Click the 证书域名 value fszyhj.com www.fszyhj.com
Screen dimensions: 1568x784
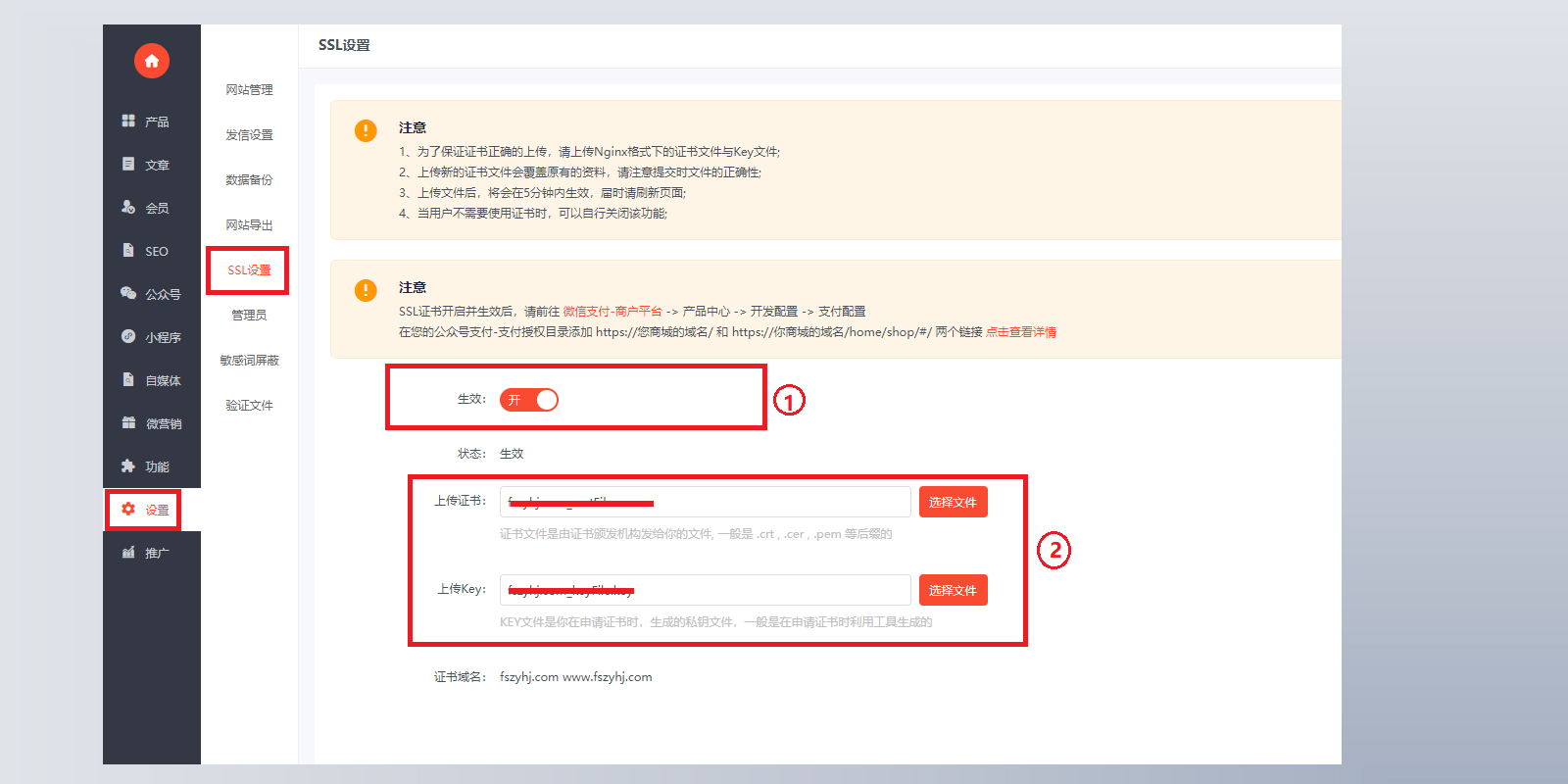tap(575, 677)
